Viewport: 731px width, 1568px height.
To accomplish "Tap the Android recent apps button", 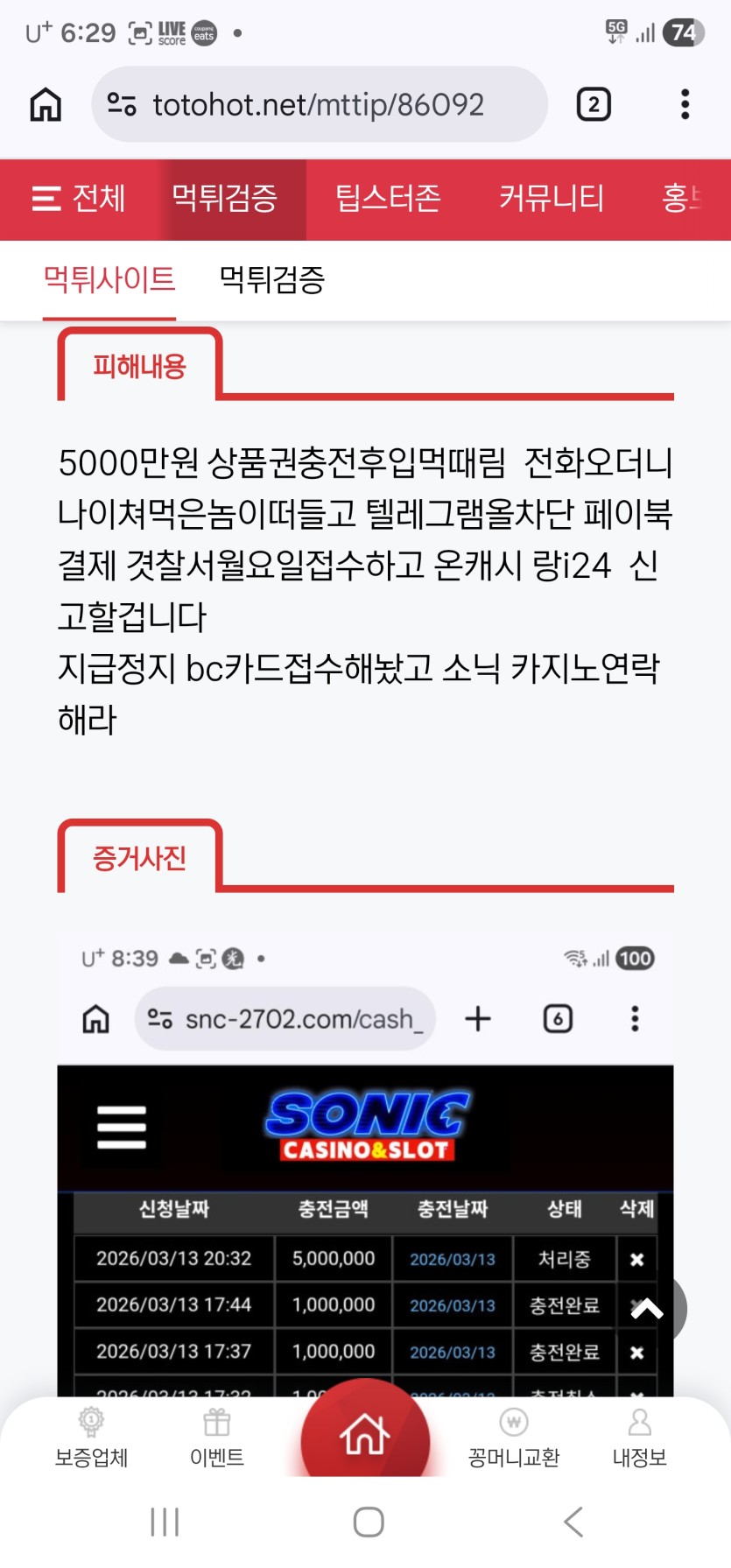I will click(x=165, y=1522).
